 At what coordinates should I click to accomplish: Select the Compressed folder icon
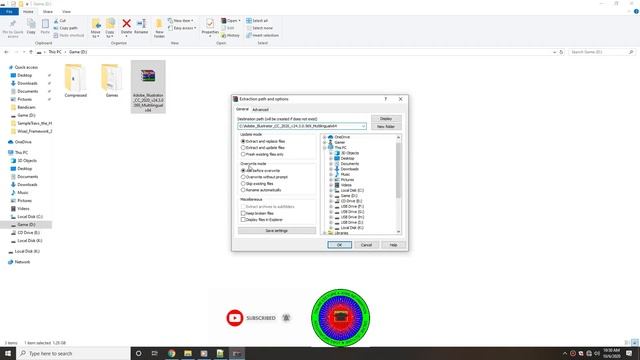pyautogui.click(x=76, y=81)
